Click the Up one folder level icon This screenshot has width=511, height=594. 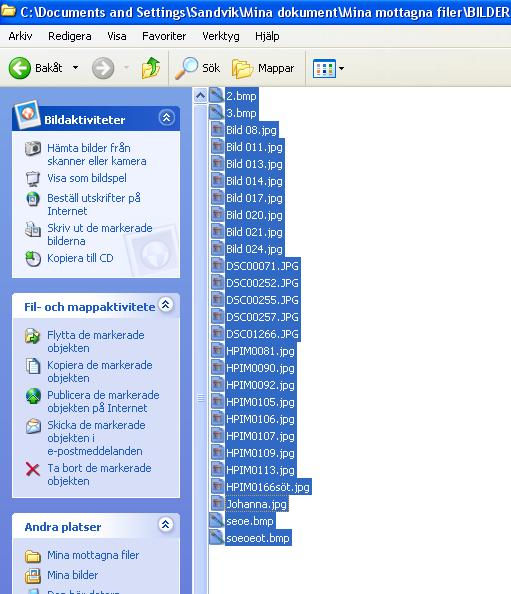click(x=151, y=68)
